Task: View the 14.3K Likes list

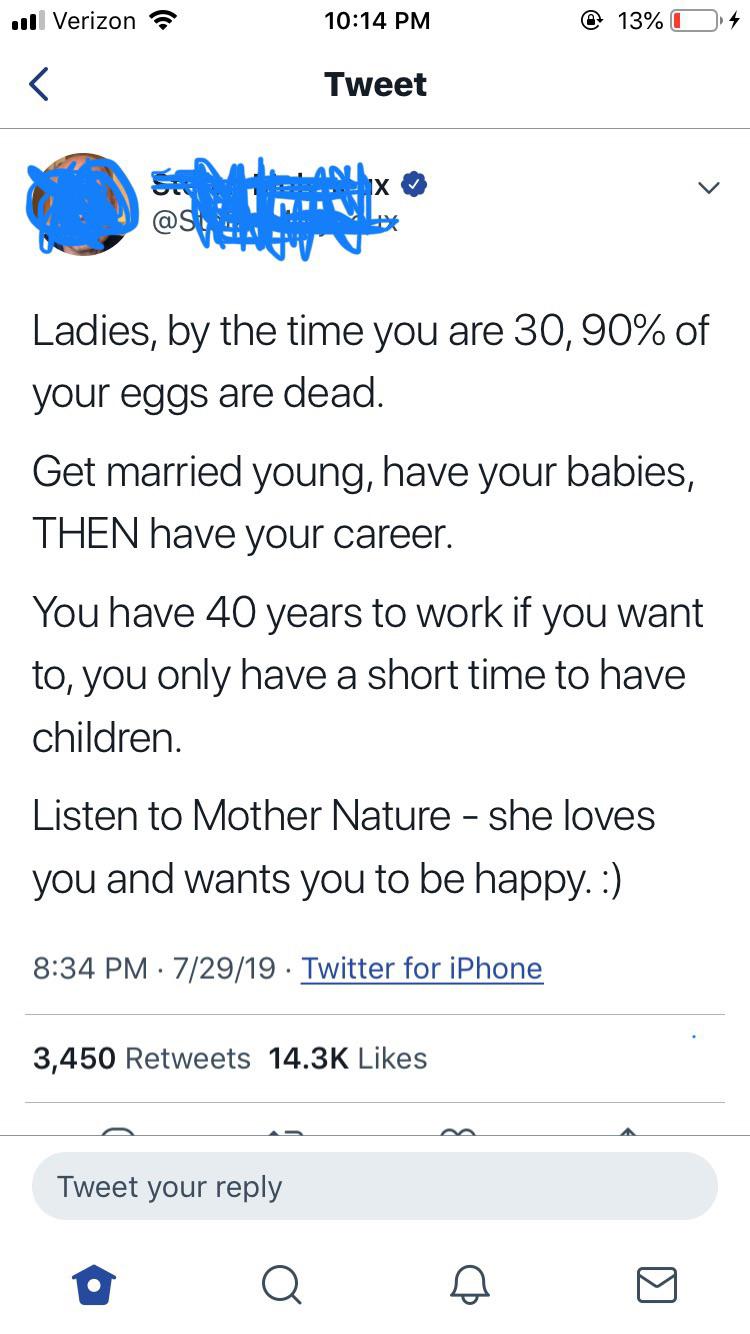Action: (x=347, y=1058)
